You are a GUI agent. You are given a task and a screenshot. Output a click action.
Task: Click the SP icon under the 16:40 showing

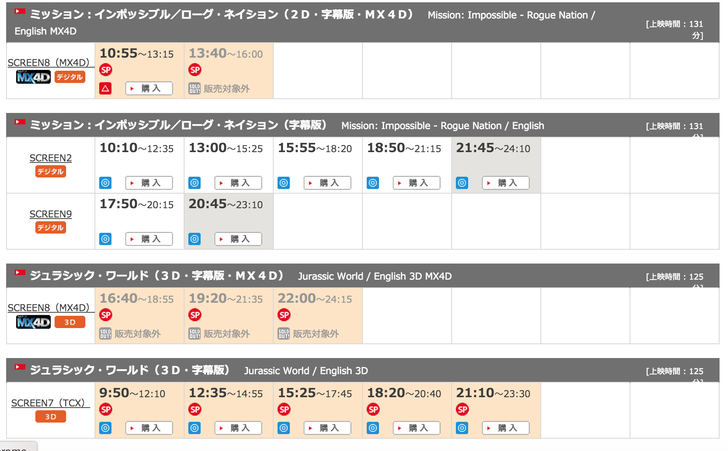point(105,315)
